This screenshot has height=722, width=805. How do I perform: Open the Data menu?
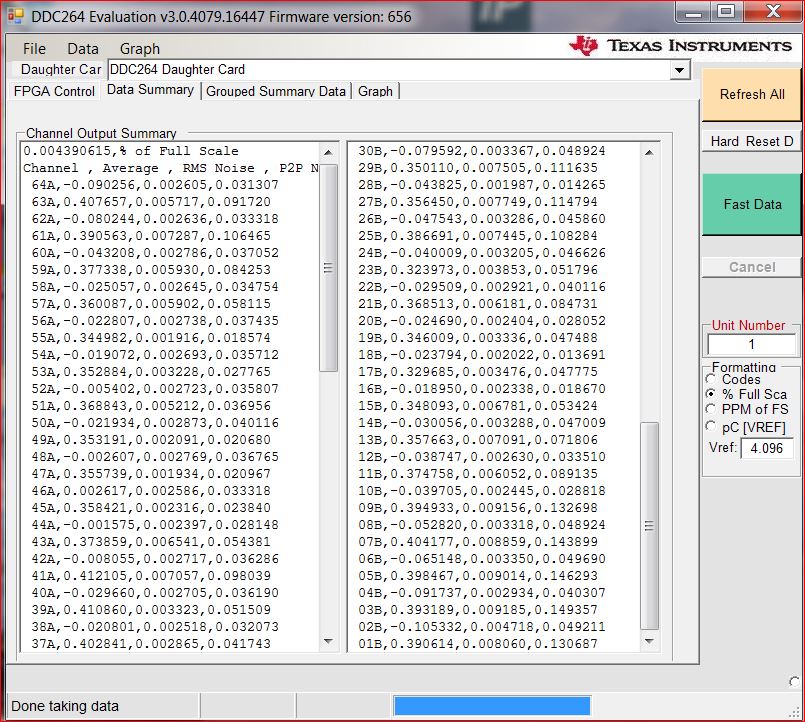point(83,49)
